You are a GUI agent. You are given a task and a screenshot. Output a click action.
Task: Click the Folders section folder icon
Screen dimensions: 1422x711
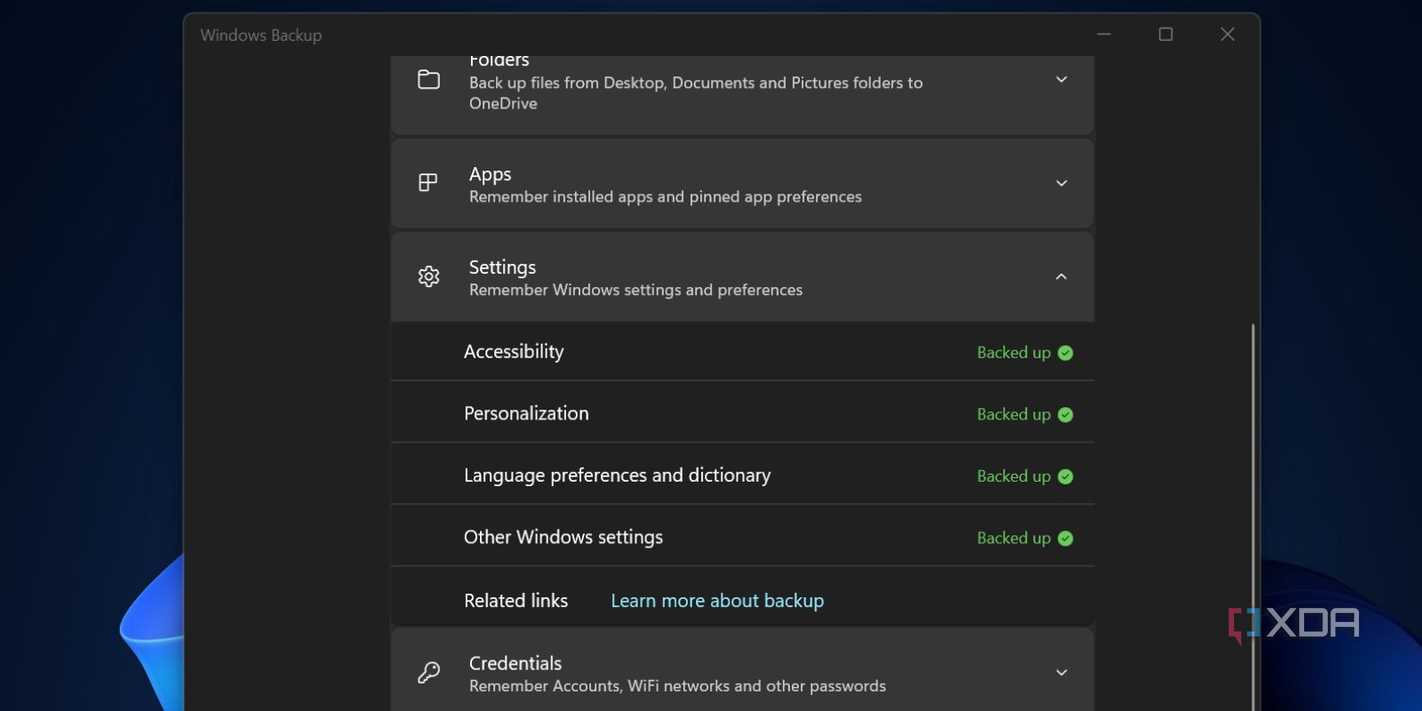point(428,79)
